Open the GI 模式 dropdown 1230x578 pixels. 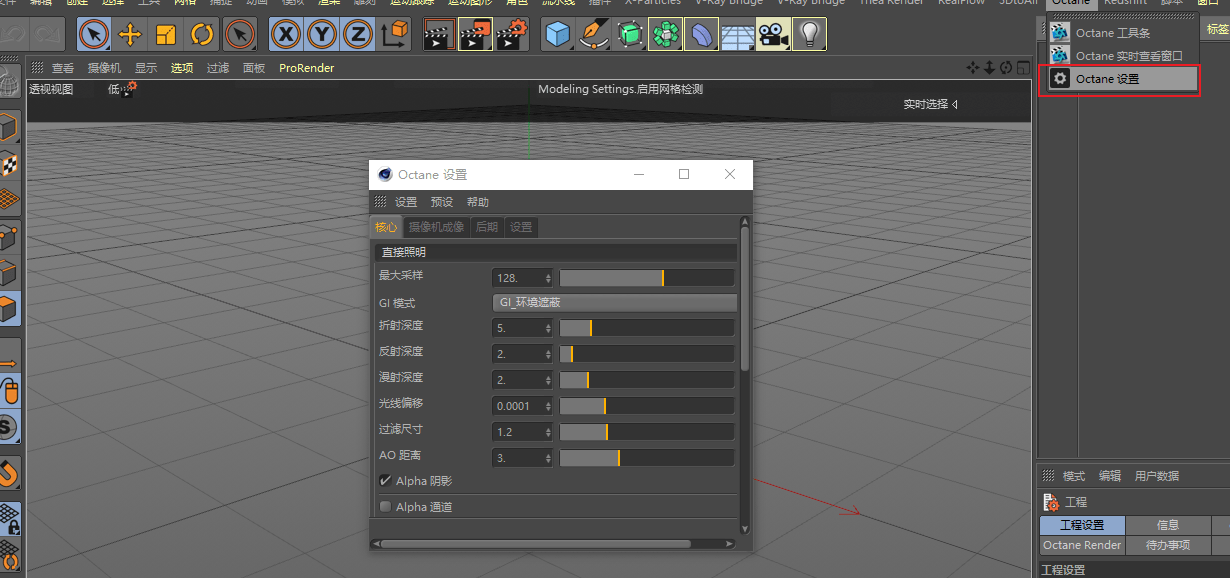pyautogui.click(x=614, y=302)
